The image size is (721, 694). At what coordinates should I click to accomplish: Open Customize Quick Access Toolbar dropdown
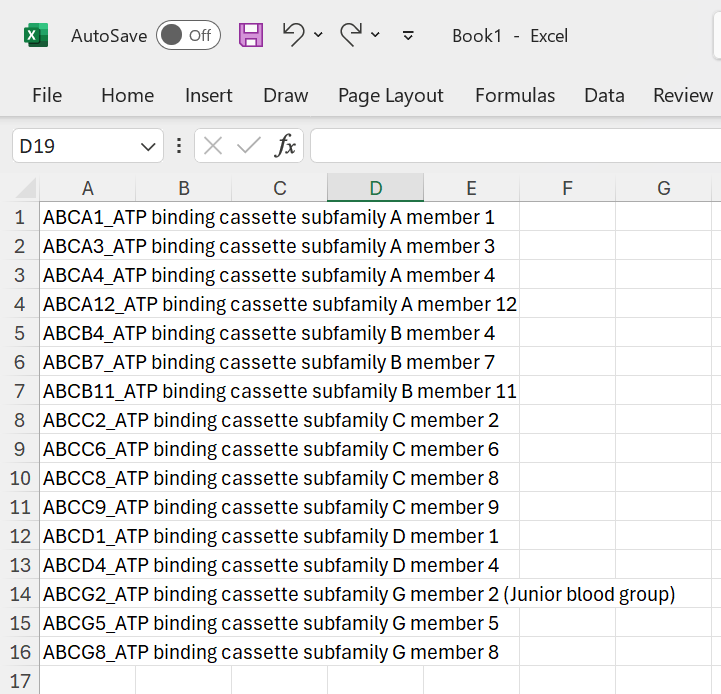408,35
